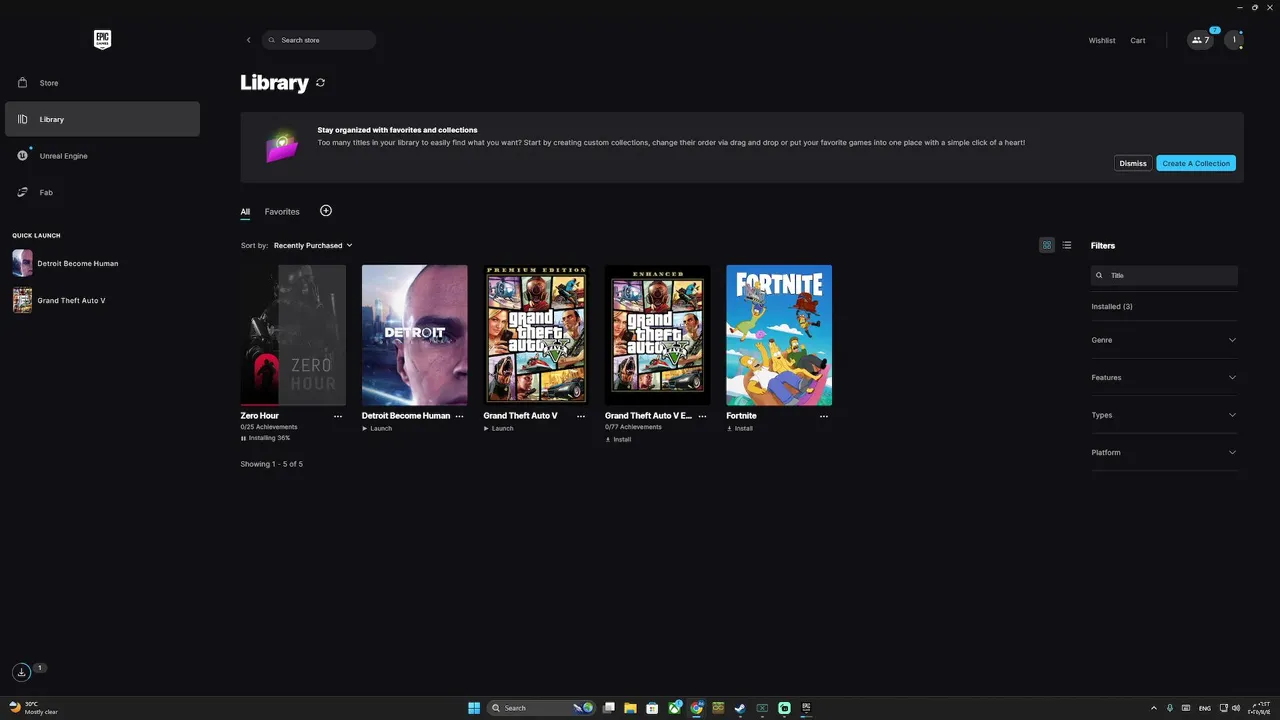
Task: Open the Fortnite cover art
Action: [779, 335]
